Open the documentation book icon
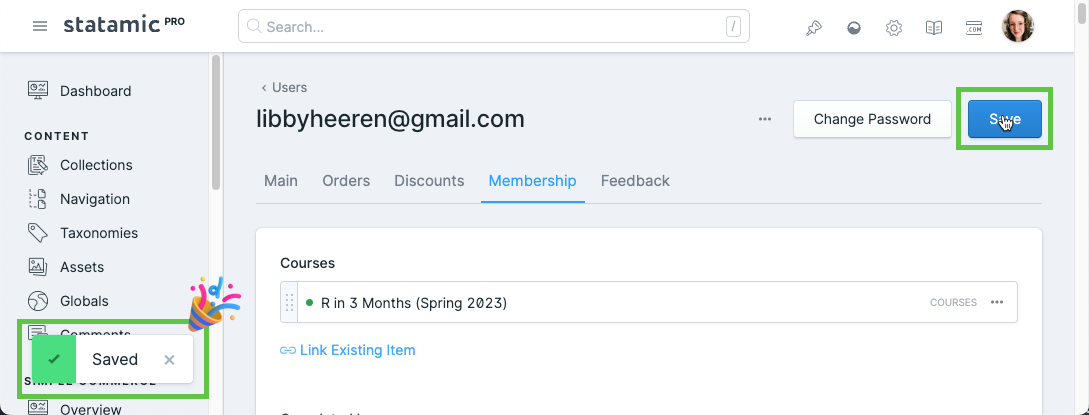The width and height of the screenshot is (1089, 415). coord(934,28)
